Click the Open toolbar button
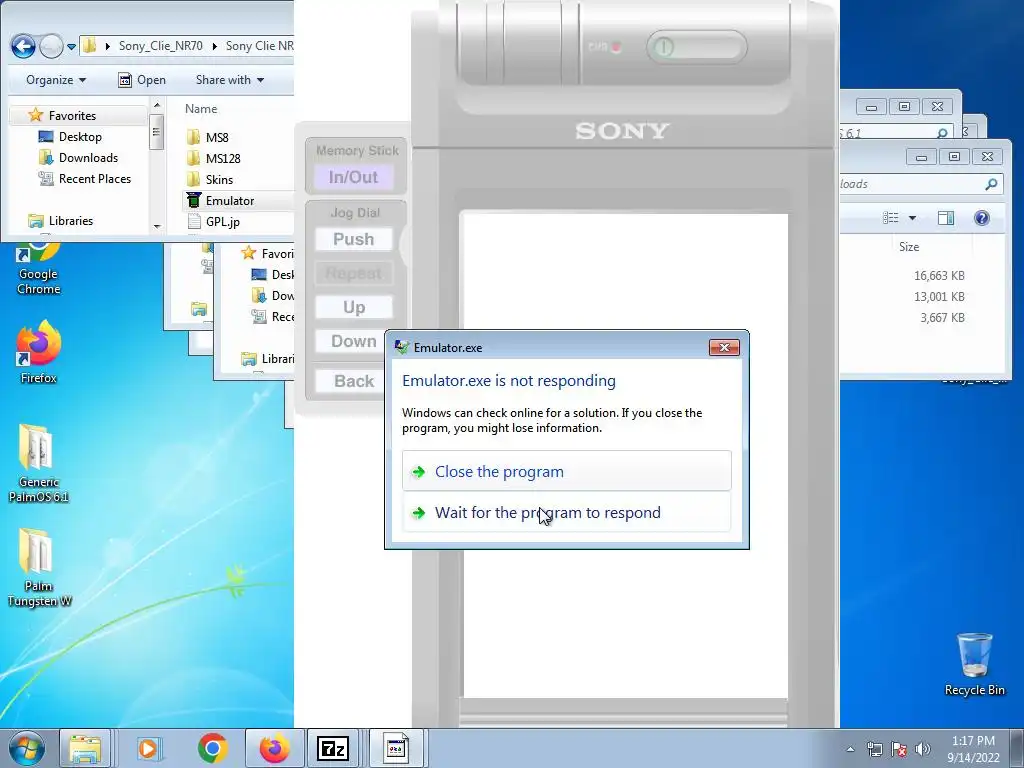The width and height of the screenshot is (1024, 768). coord(142,80)
